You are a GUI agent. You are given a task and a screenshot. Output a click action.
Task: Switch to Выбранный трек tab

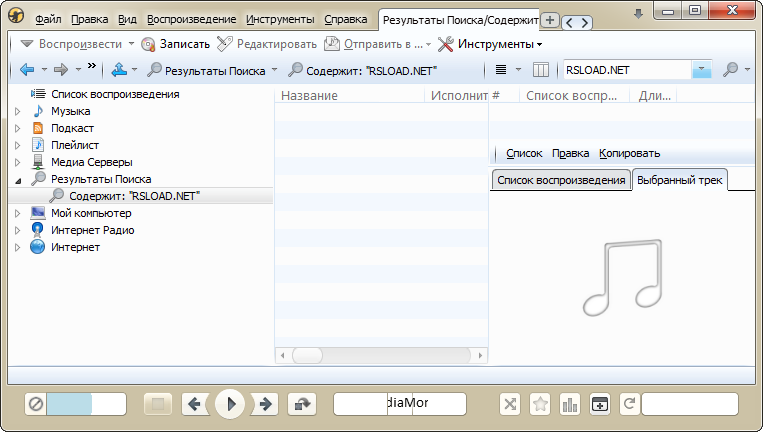tap(679, 180)
